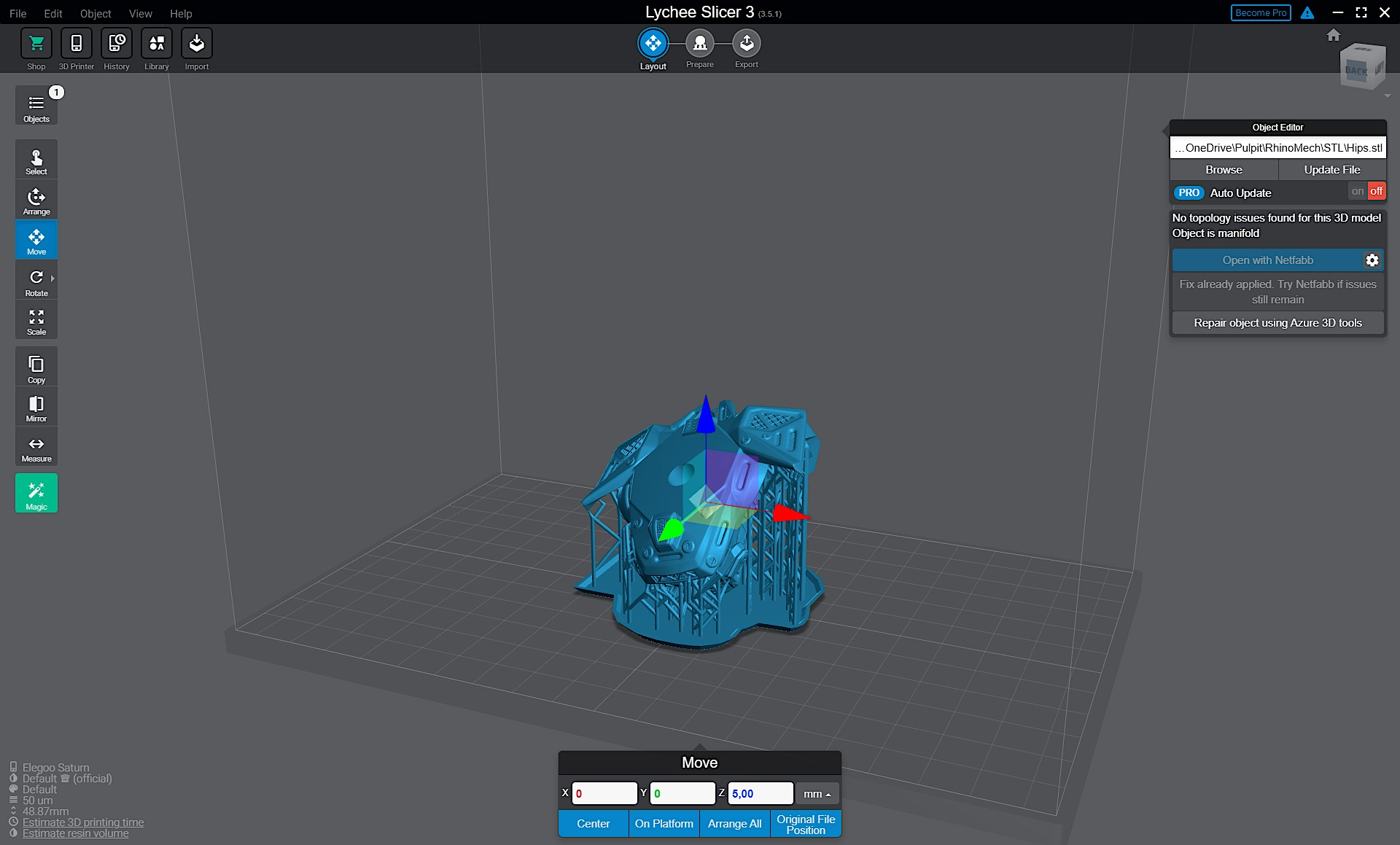Click Browse in Object Editor
The image size is (1400, 845).
(1224, 170)
